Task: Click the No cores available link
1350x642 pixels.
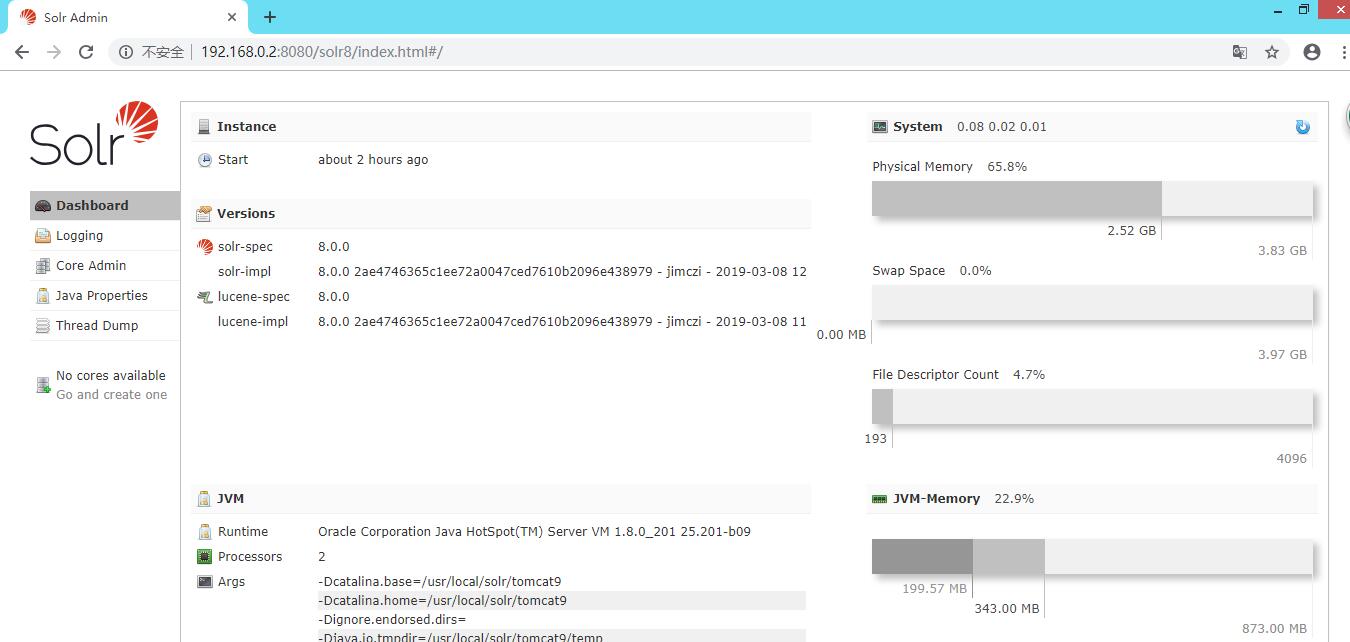Action: (111, 375)
